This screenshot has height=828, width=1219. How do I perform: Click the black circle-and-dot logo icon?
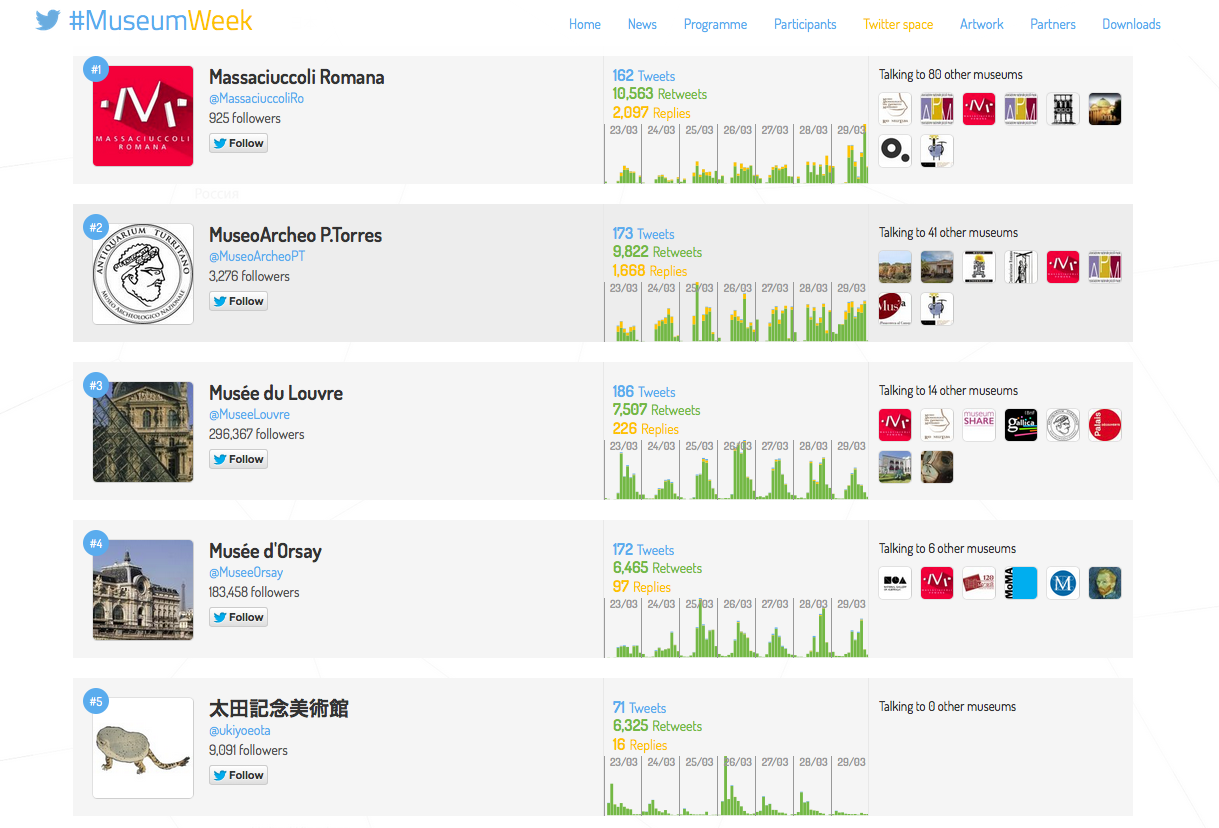(x=895, y=151)
